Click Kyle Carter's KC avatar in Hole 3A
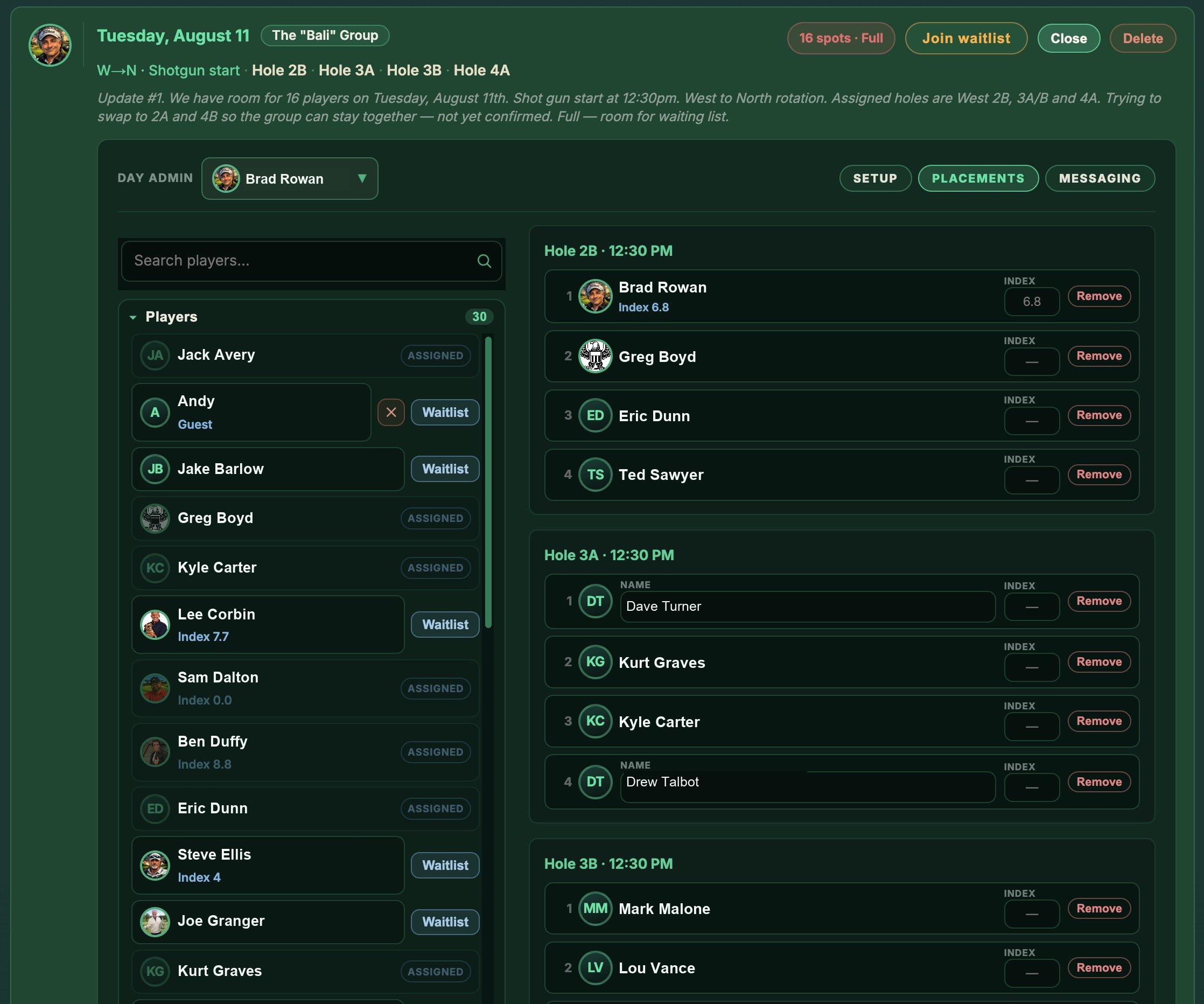 (x=595, y=721)
